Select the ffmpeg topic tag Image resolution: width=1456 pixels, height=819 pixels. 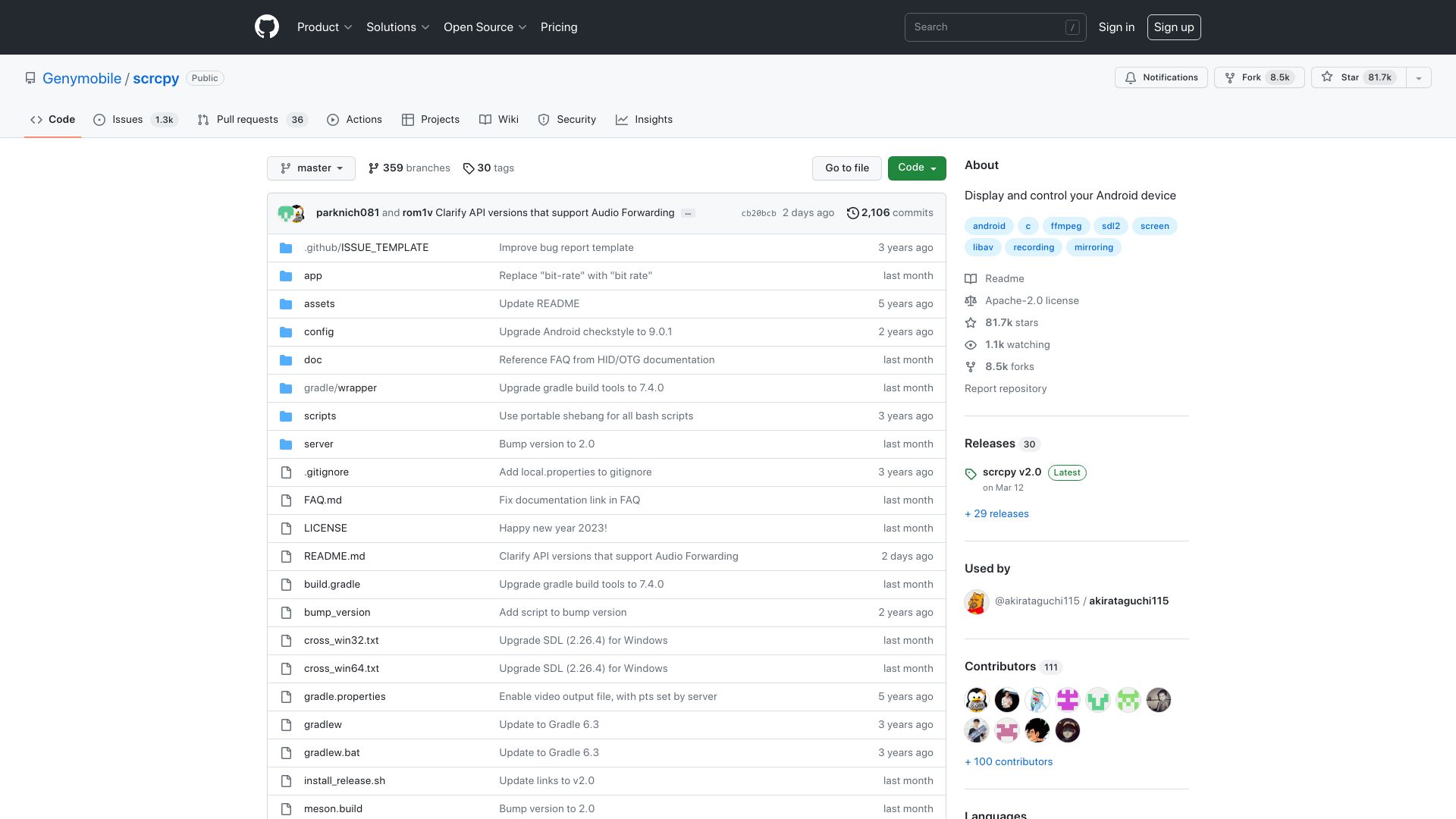[x=1066, y=226]
